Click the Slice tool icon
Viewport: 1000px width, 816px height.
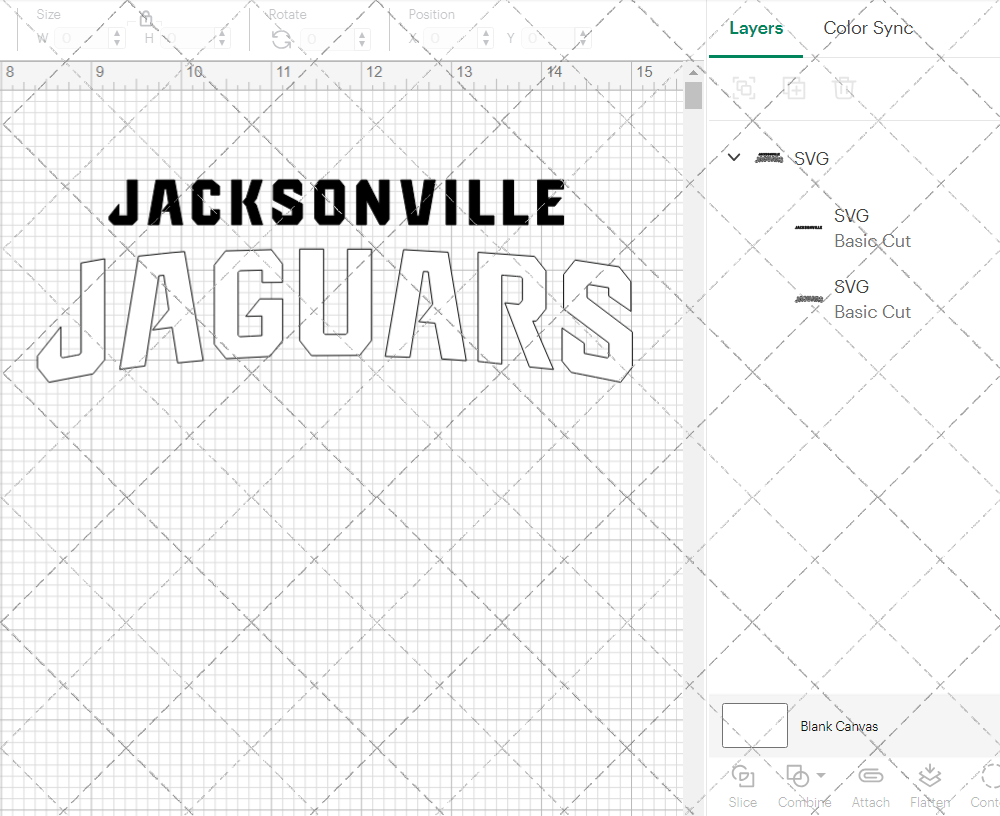pyautogui.click(x=742, y=777)
